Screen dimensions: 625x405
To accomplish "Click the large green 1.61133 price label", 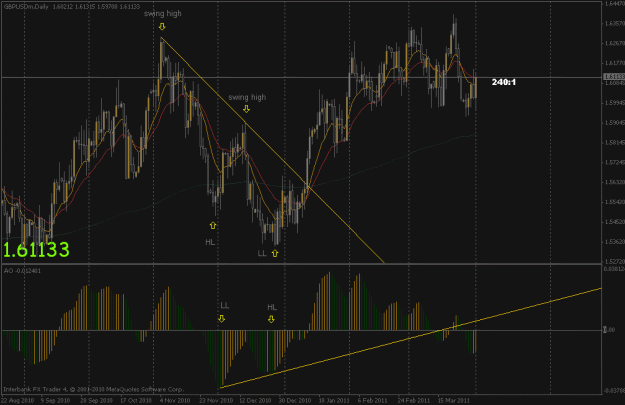I will (x=36, y=250).
